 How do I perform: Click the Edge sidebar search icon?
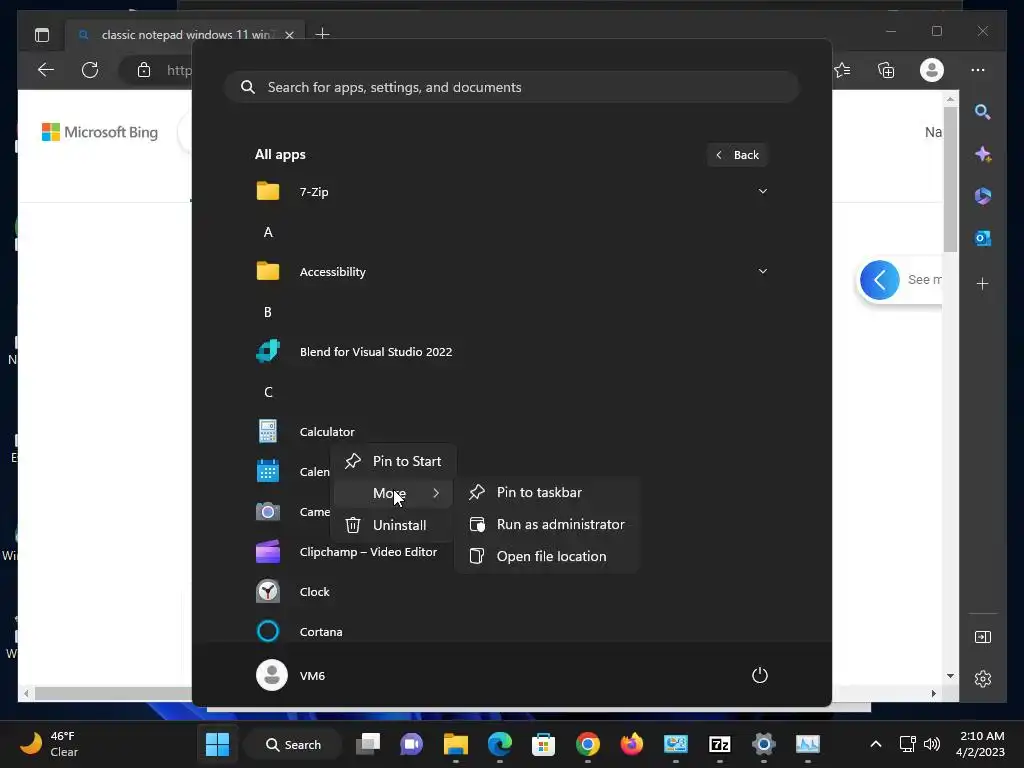pyautogui.click(x=982, y=112)
